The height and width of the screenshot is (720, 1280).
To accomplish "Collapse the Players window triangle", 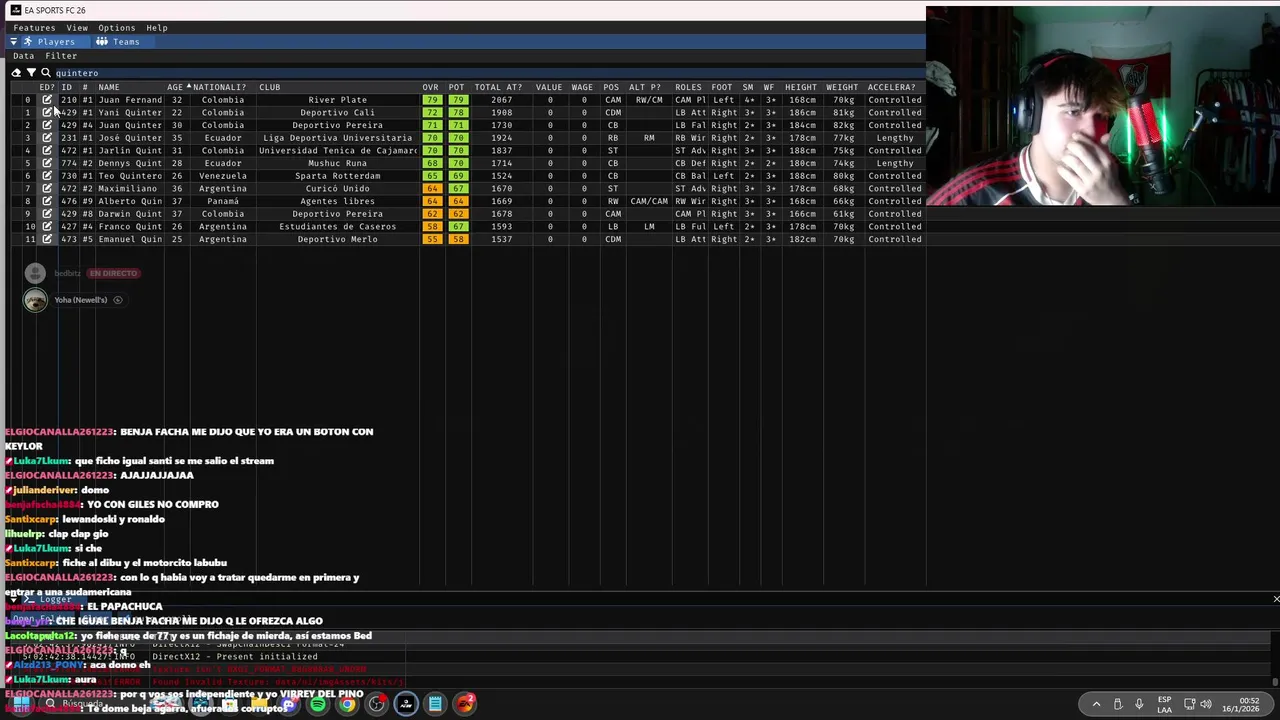I will tap(14, 42).
